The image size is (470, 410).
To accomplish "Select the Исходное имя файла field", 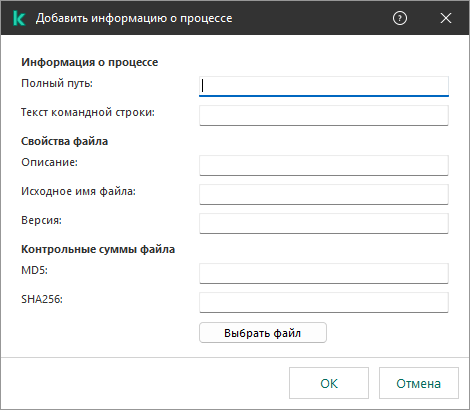I will click(x=324, y=194).
